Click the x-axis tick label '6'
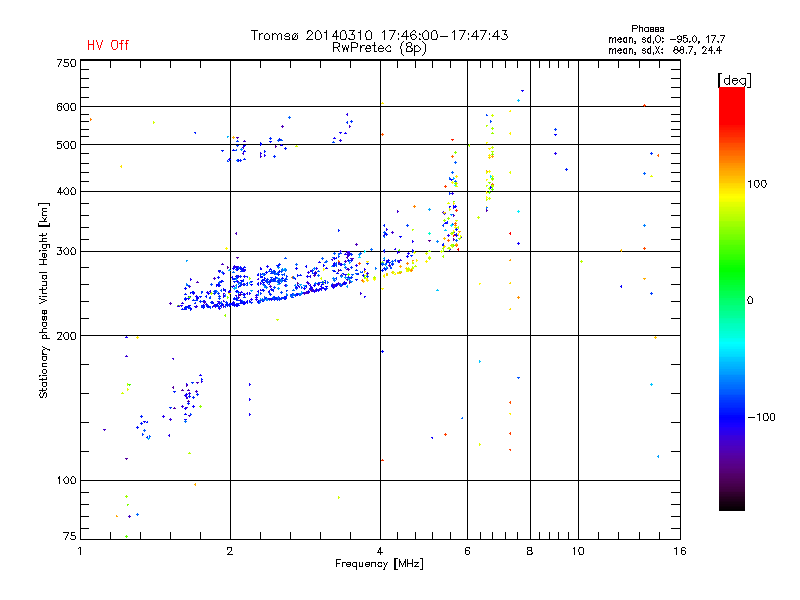800x600 pixels. point(467,551)
